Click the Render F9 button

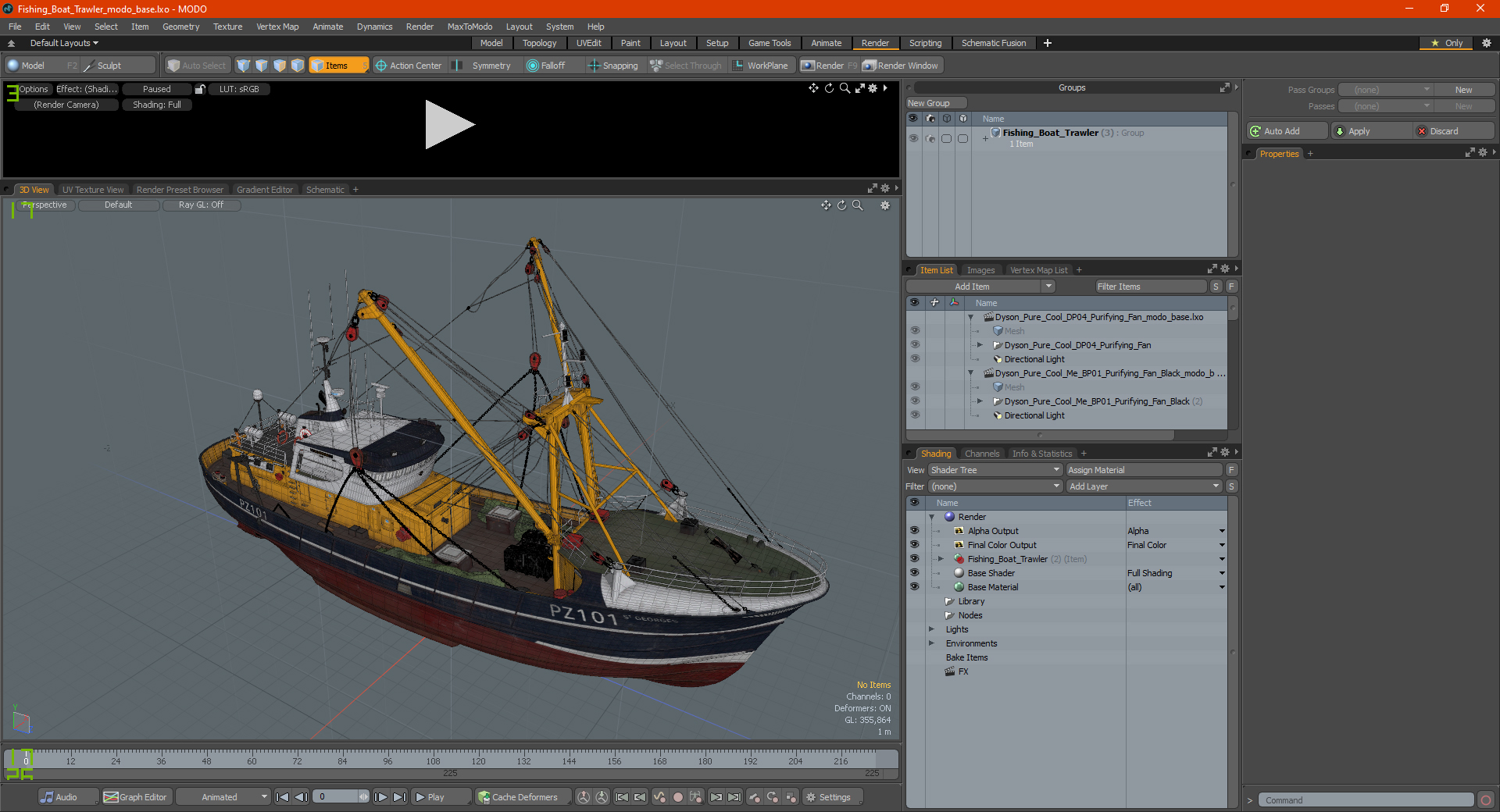[x=829, y=66]
